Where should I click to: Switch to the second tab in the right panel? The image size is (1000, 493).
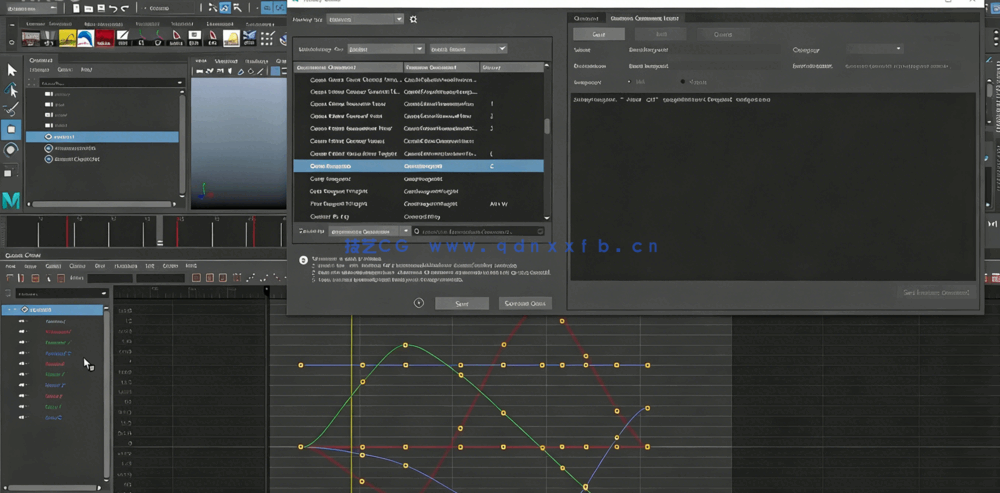(644, 18)
